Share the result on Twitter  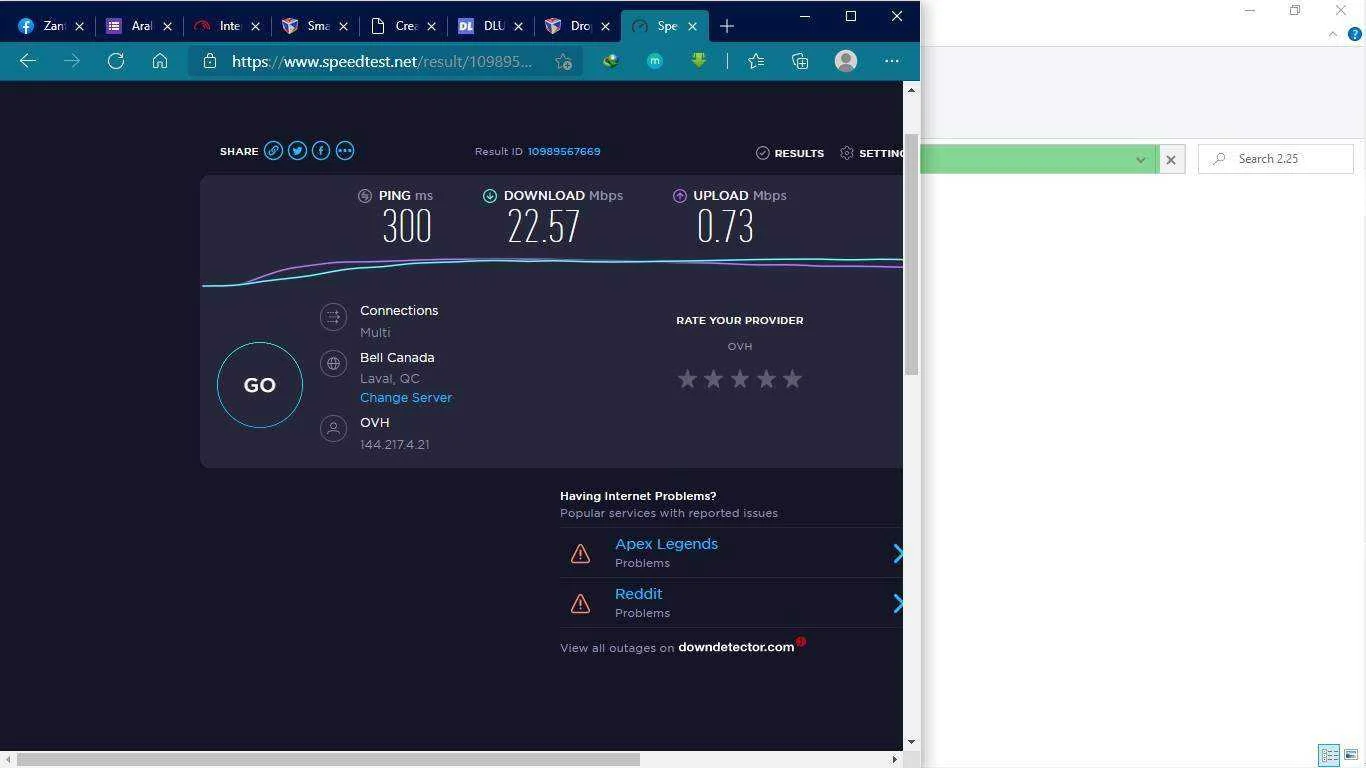pyautogui.click(x=297, y=151)
